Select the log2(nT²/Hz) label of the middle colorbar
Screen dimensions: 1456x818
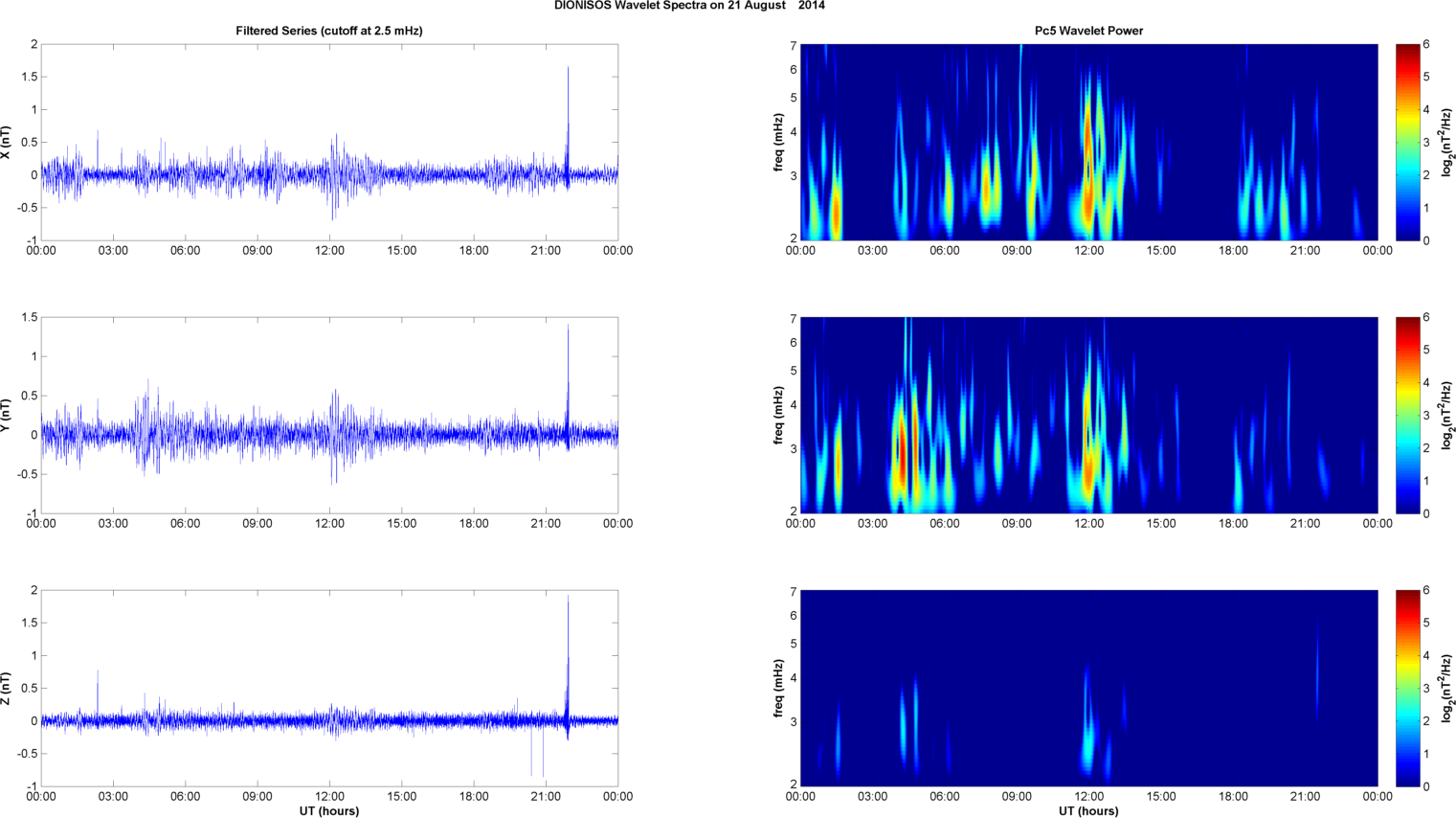[1447, 416]
